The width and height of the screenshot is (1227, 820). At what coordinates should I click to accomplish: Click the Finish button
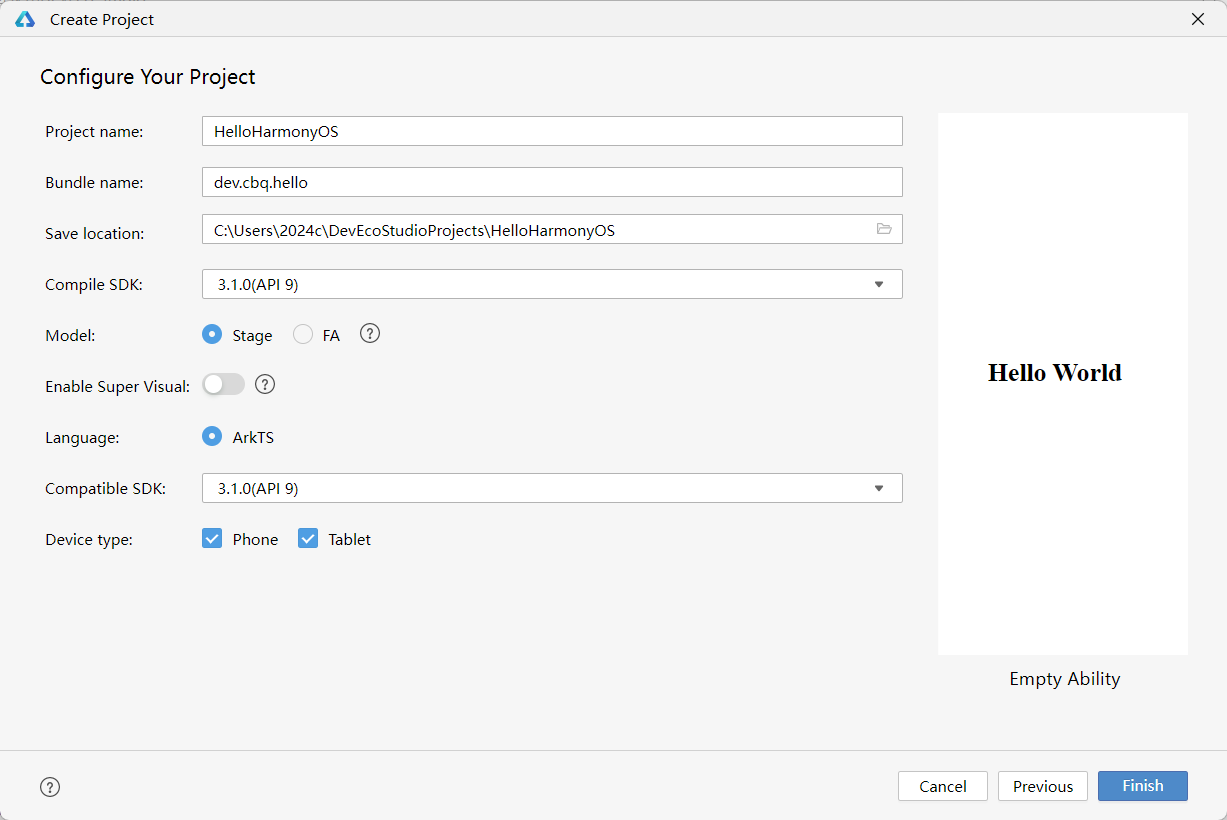(x=1143, y=786)
